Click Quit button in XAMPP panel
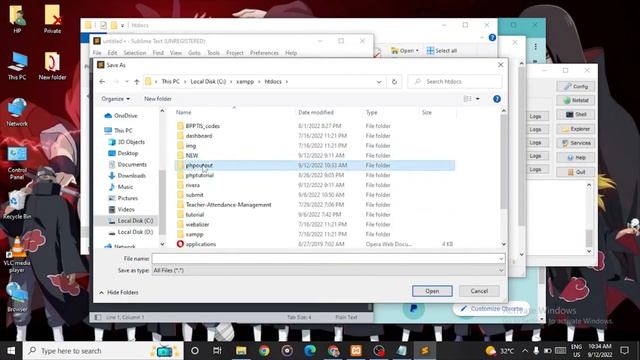This screenshot has width=640, height=360. point(576,172)
